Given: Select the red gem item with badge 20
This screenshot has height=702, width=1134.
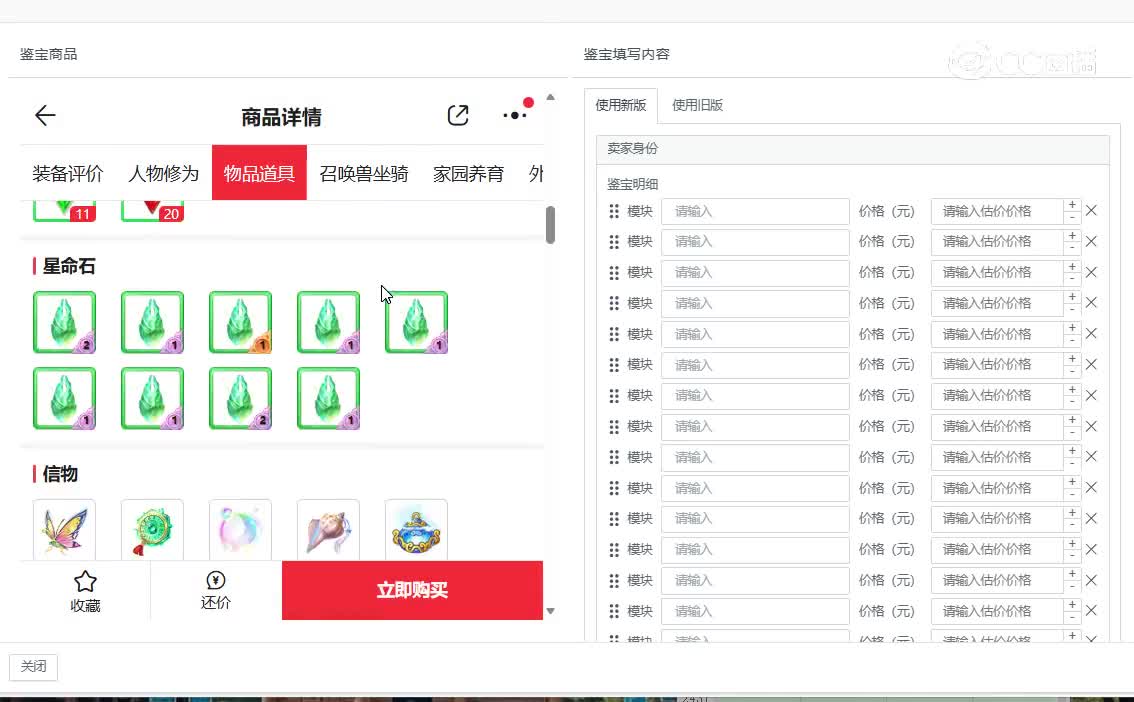Looking at the screenshot, I should pos(153,211).
